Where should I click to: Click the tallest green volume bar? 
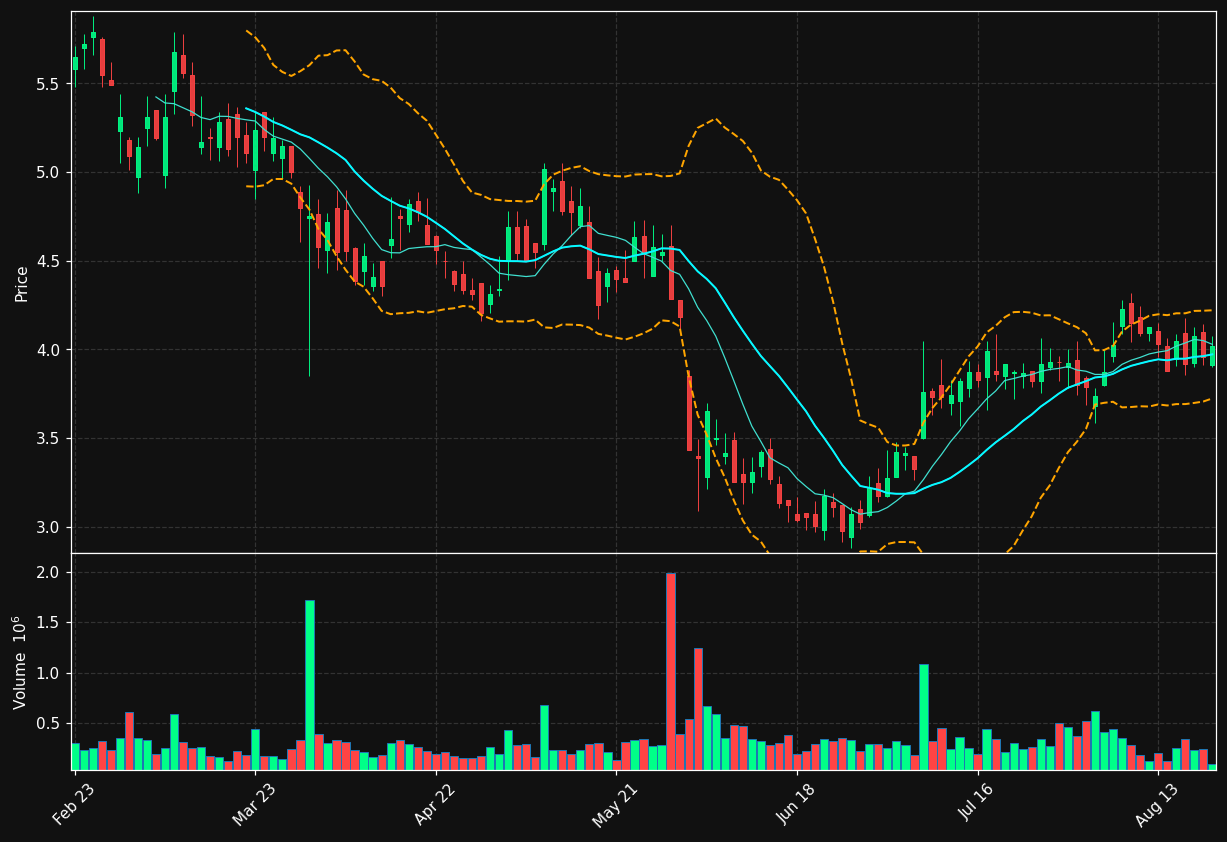tap(310, 685)
